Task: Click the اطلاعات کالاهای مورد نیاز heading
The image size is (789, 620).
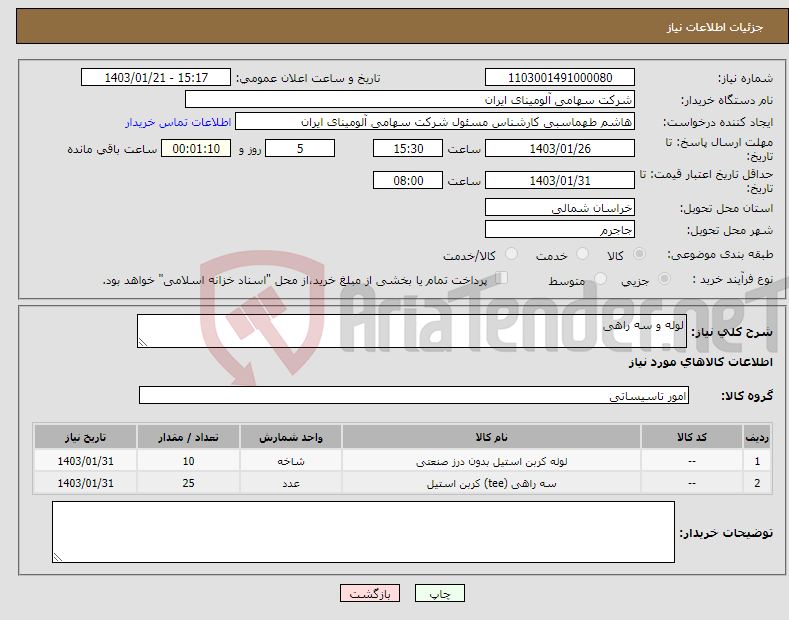Action: 700,362
